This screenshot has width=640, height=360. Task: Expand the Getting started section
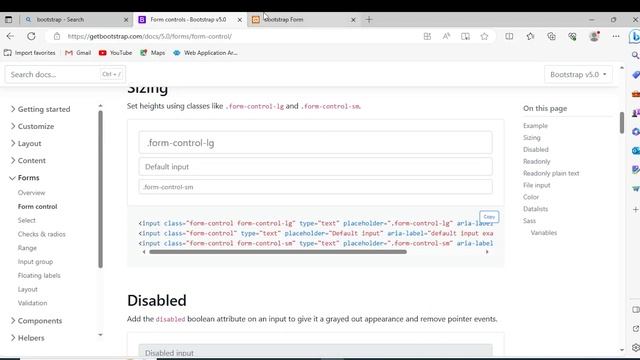(x=40, y=109)
